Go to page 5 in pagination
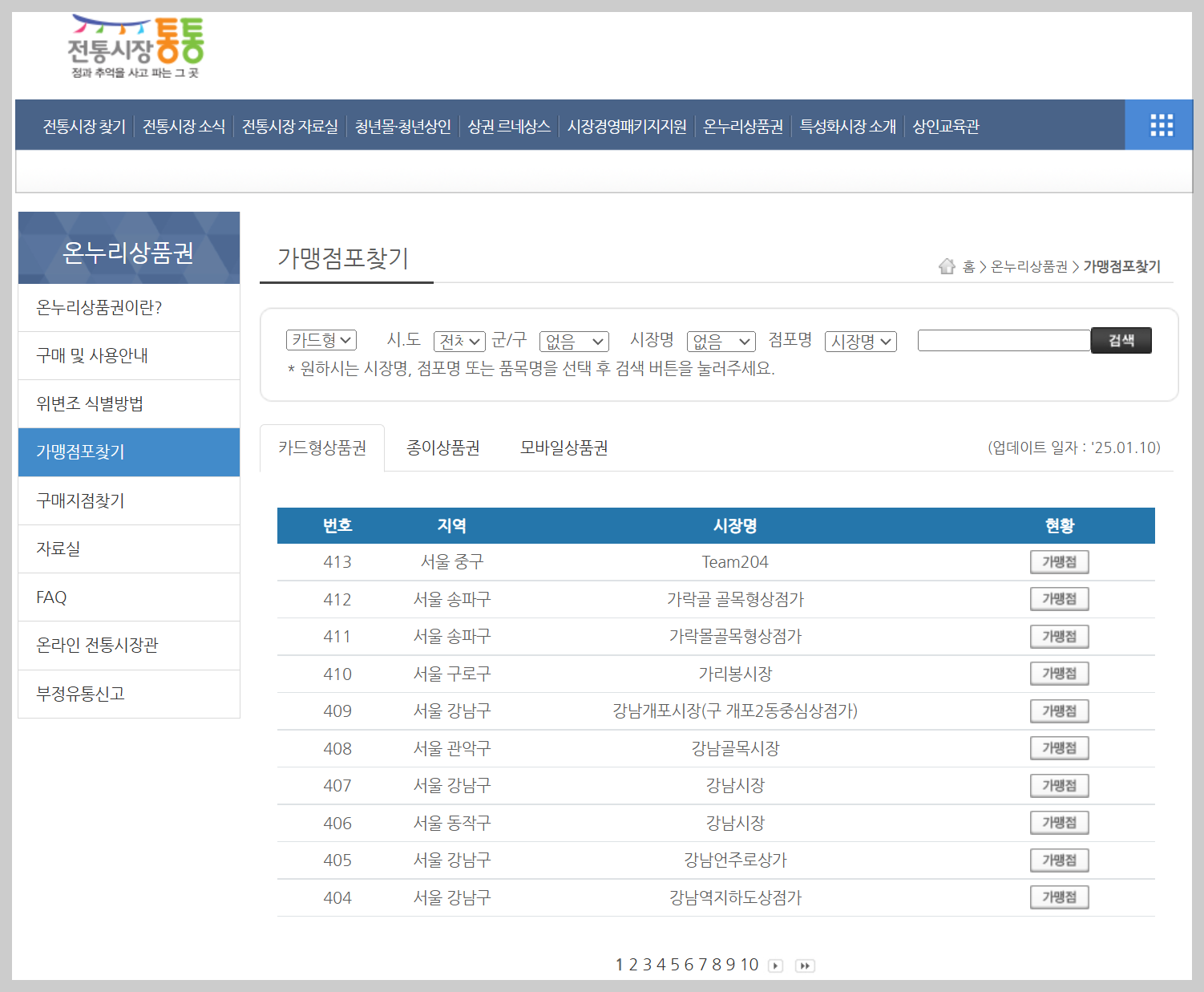 676,965
